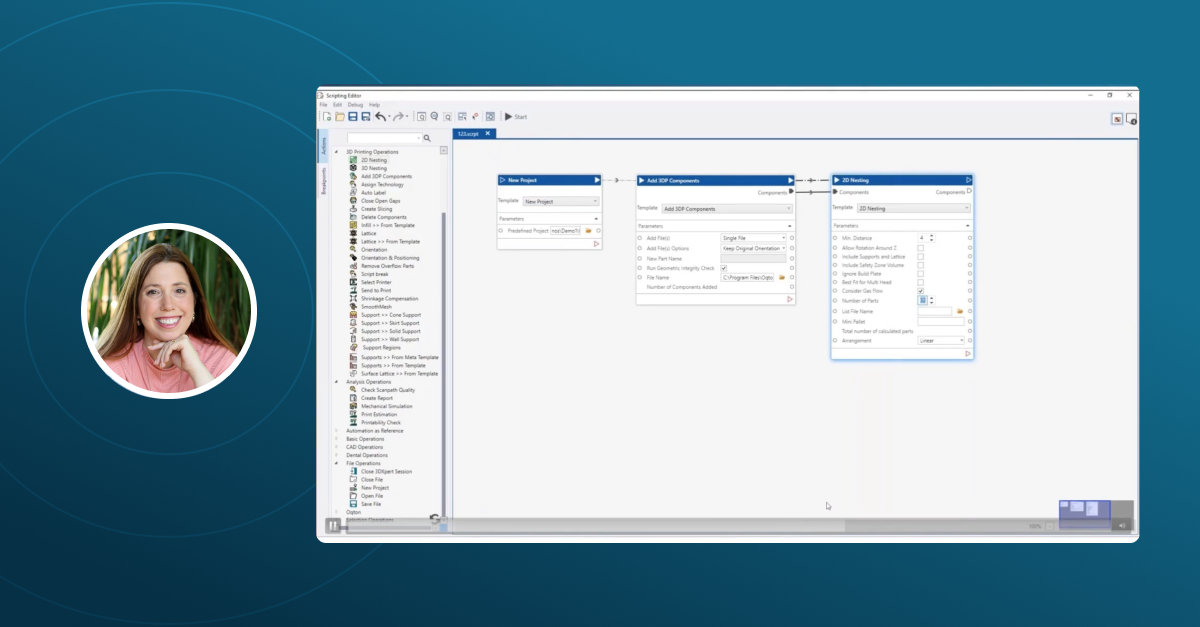Pause the video with the pause button
1200x627 pixels.
coord(333,525)
